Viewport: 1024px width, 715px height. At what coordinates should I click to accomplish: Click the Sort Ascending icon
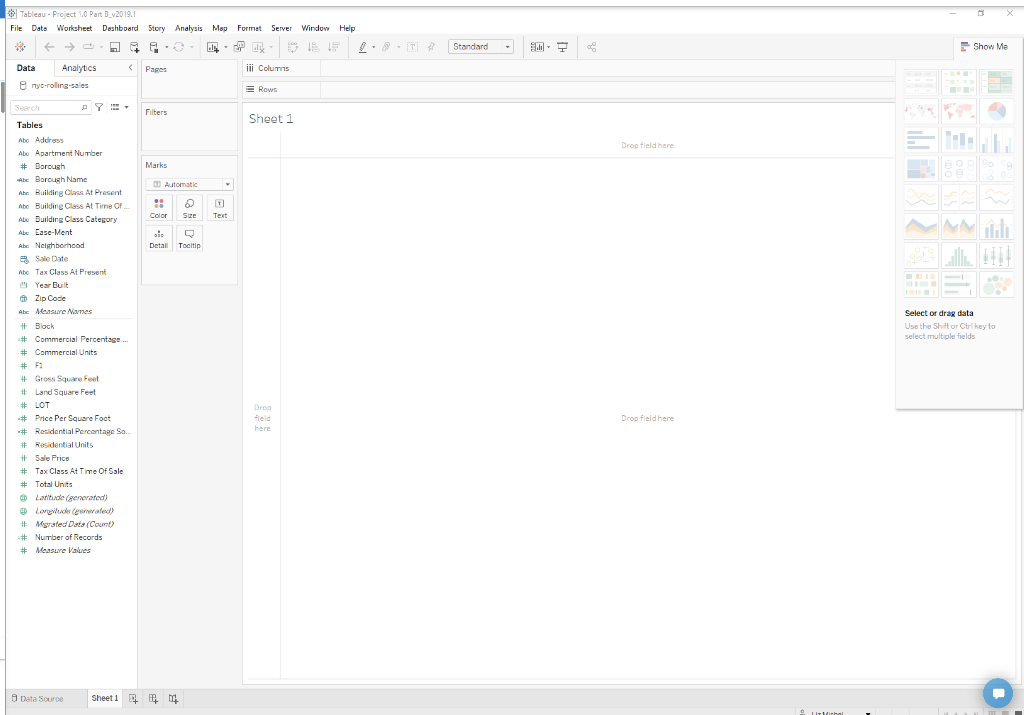tap(313, 47)
